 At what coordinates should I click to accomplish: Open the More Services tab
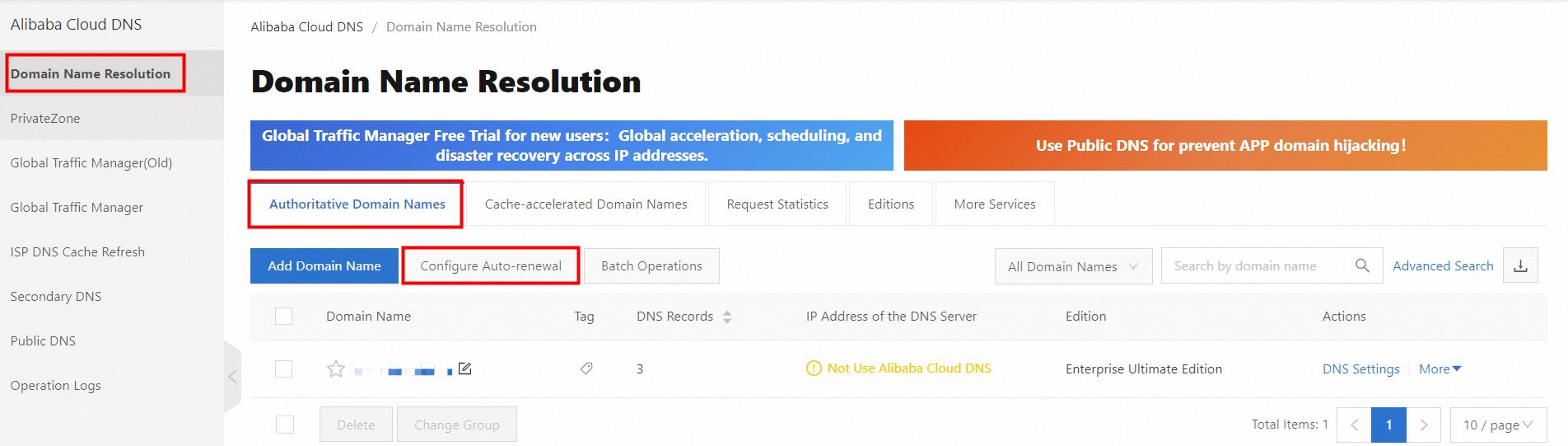[995, 204]
